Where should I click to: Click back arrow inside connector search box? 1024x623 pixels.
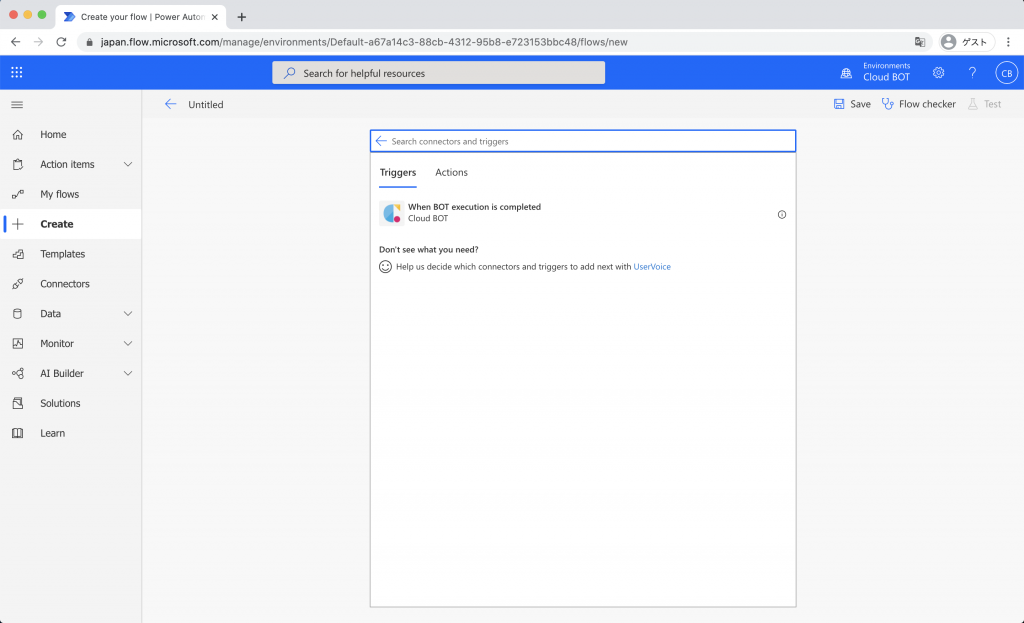(x=381, y=141)
